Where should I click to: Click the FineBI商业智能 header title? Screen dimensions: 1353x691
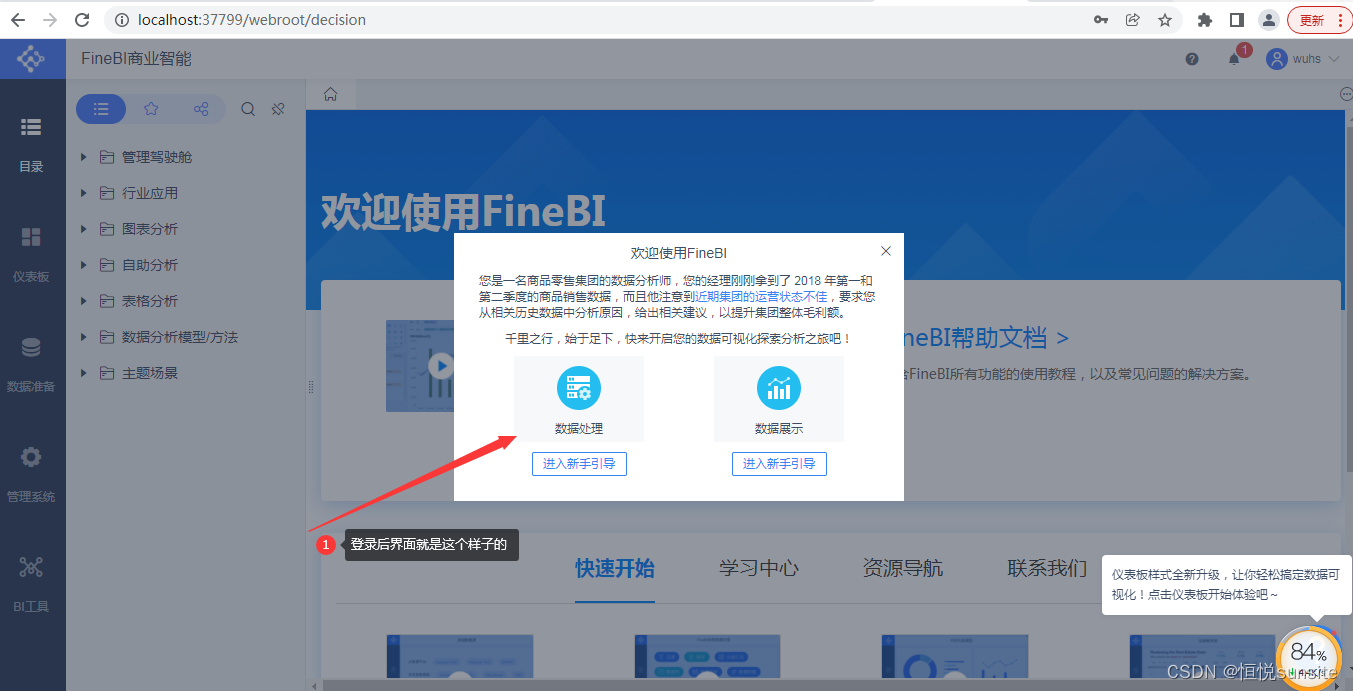[136, 59]
